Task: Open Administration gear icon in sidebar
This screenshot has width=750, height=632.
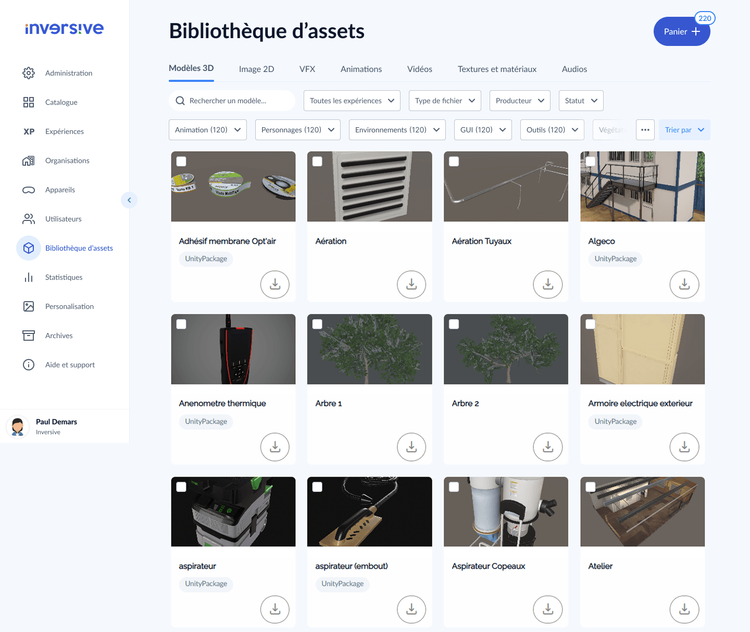Action: (x=29, y=73)
